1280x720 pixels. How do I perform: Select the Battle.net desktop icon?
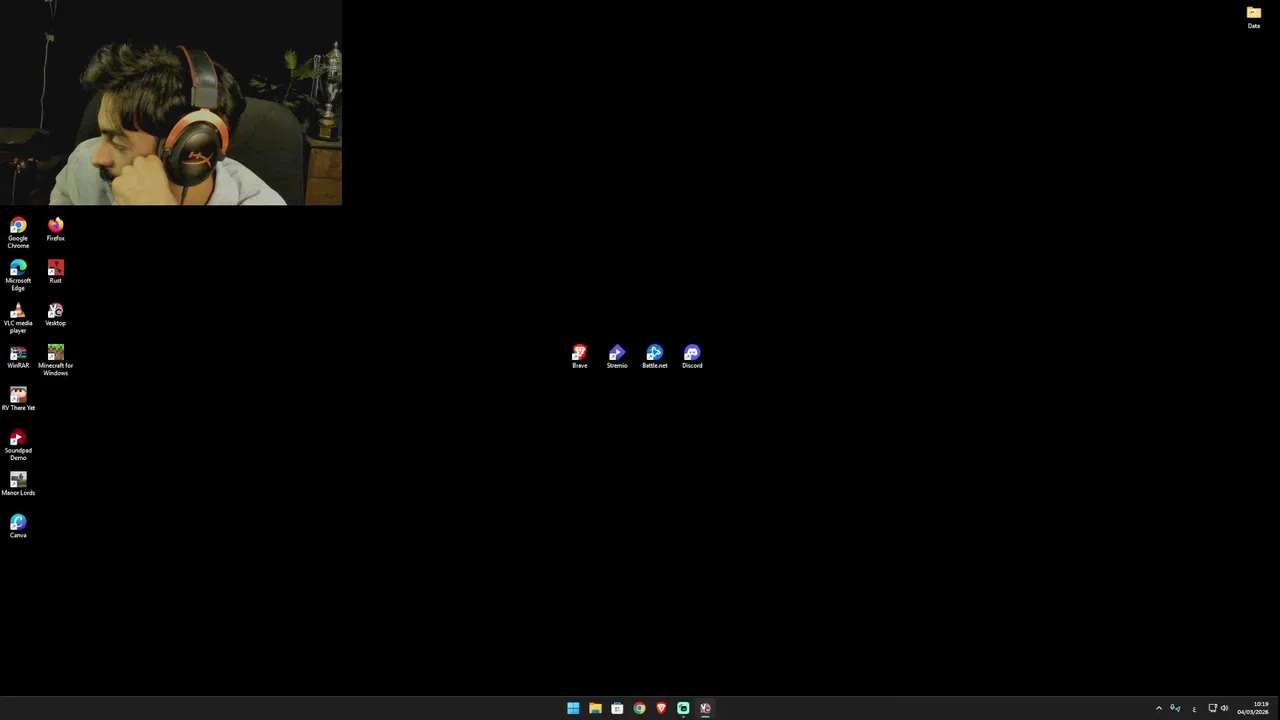654,357
